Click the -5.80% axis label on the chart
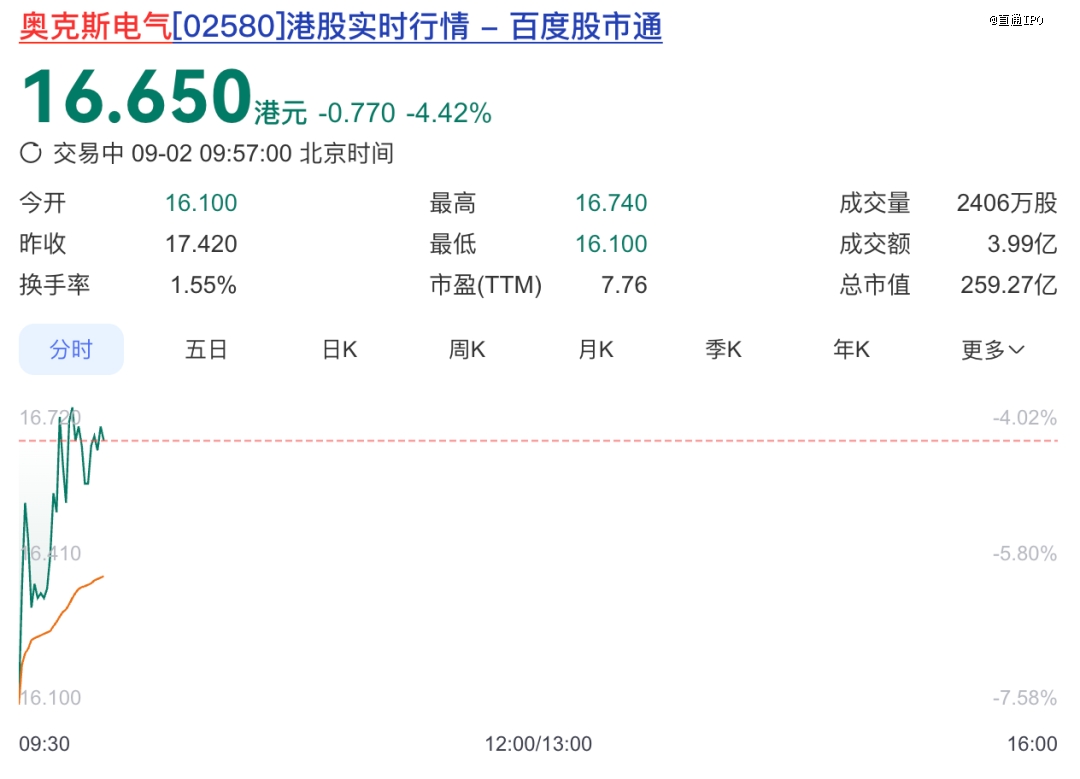The height and width of the screenshot is (779, 1080). [1025, 553]
